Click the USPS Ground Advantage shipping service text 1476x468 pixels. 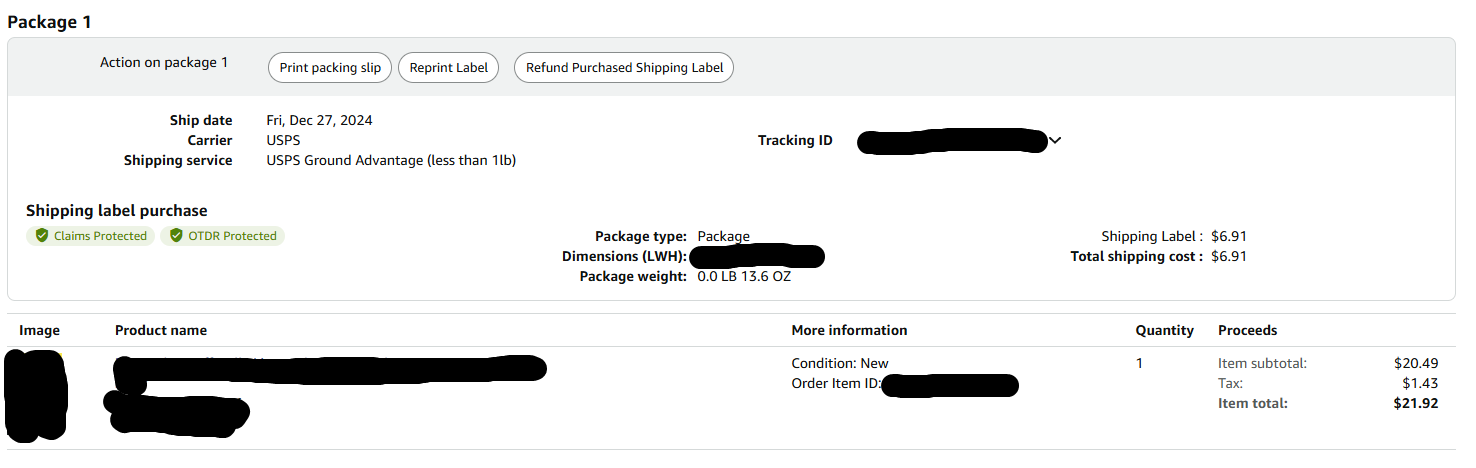[x=391, y=160]
